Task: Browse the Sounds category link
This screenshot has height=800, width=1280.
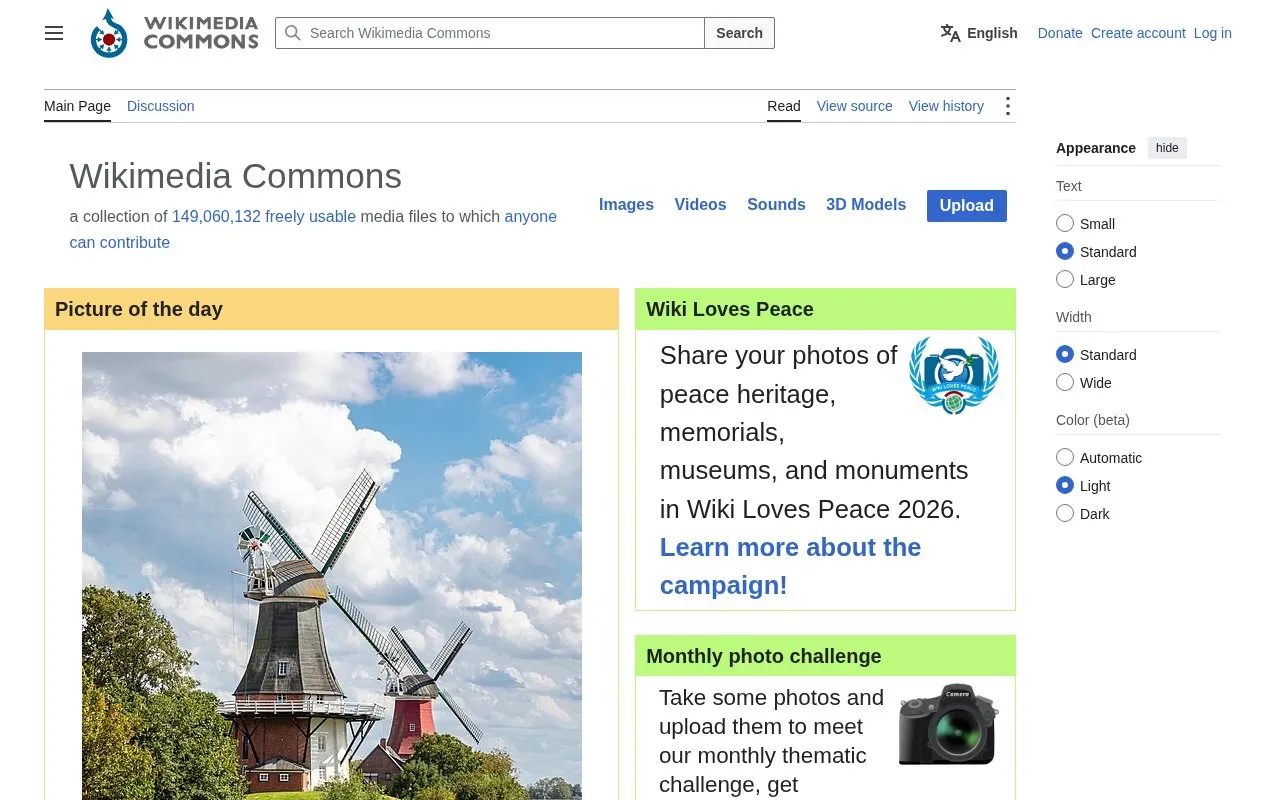Action: (776, 205)
